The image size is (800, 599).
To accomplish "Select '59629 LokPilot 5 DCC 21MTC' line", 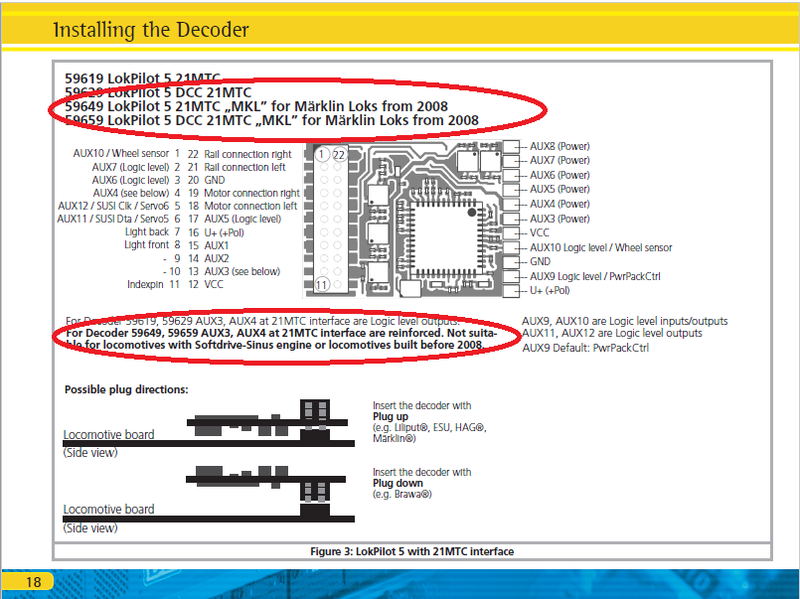I will (x=158, y=92).
